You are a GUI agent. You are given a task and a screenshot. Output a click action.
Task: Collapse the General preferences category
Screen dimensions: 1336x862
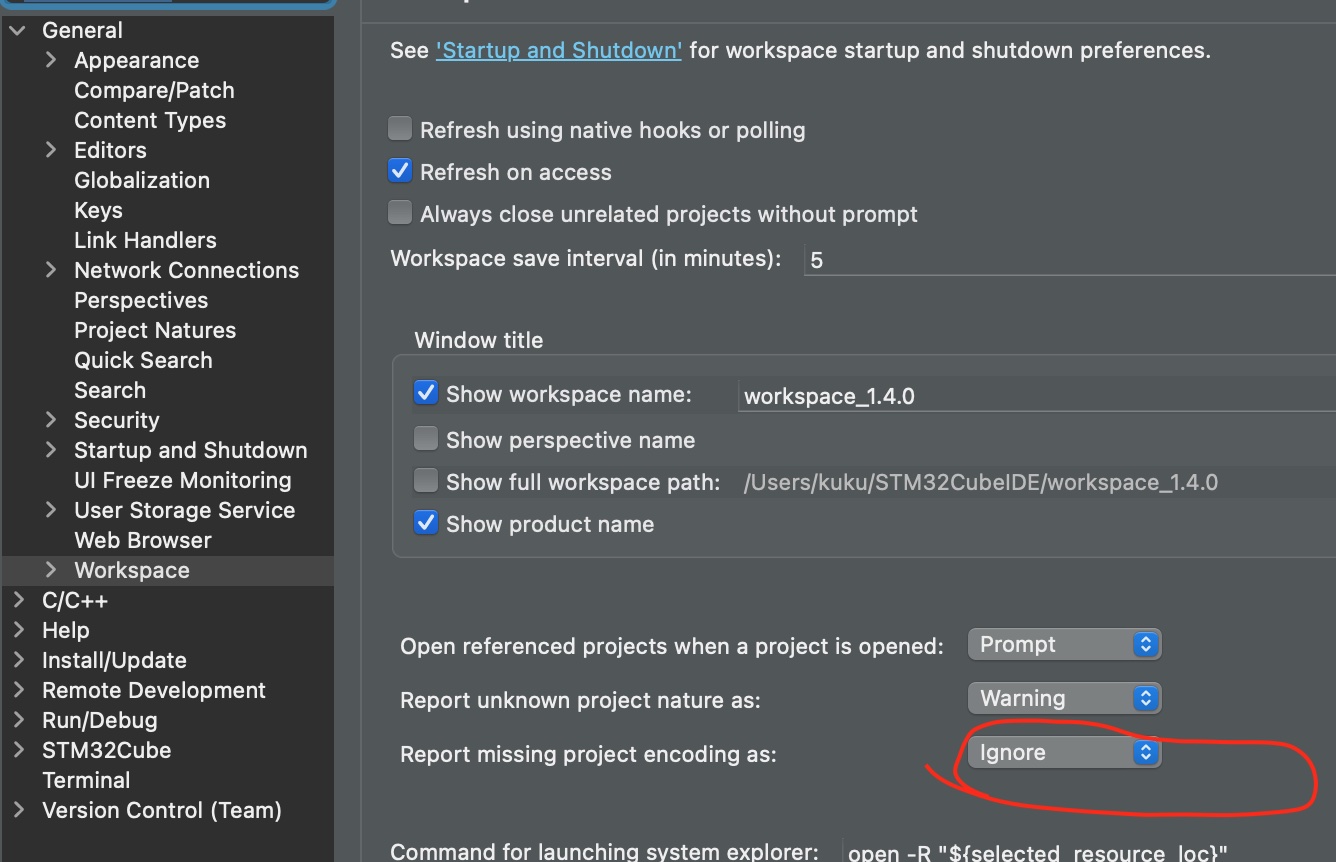pos(16,29)
